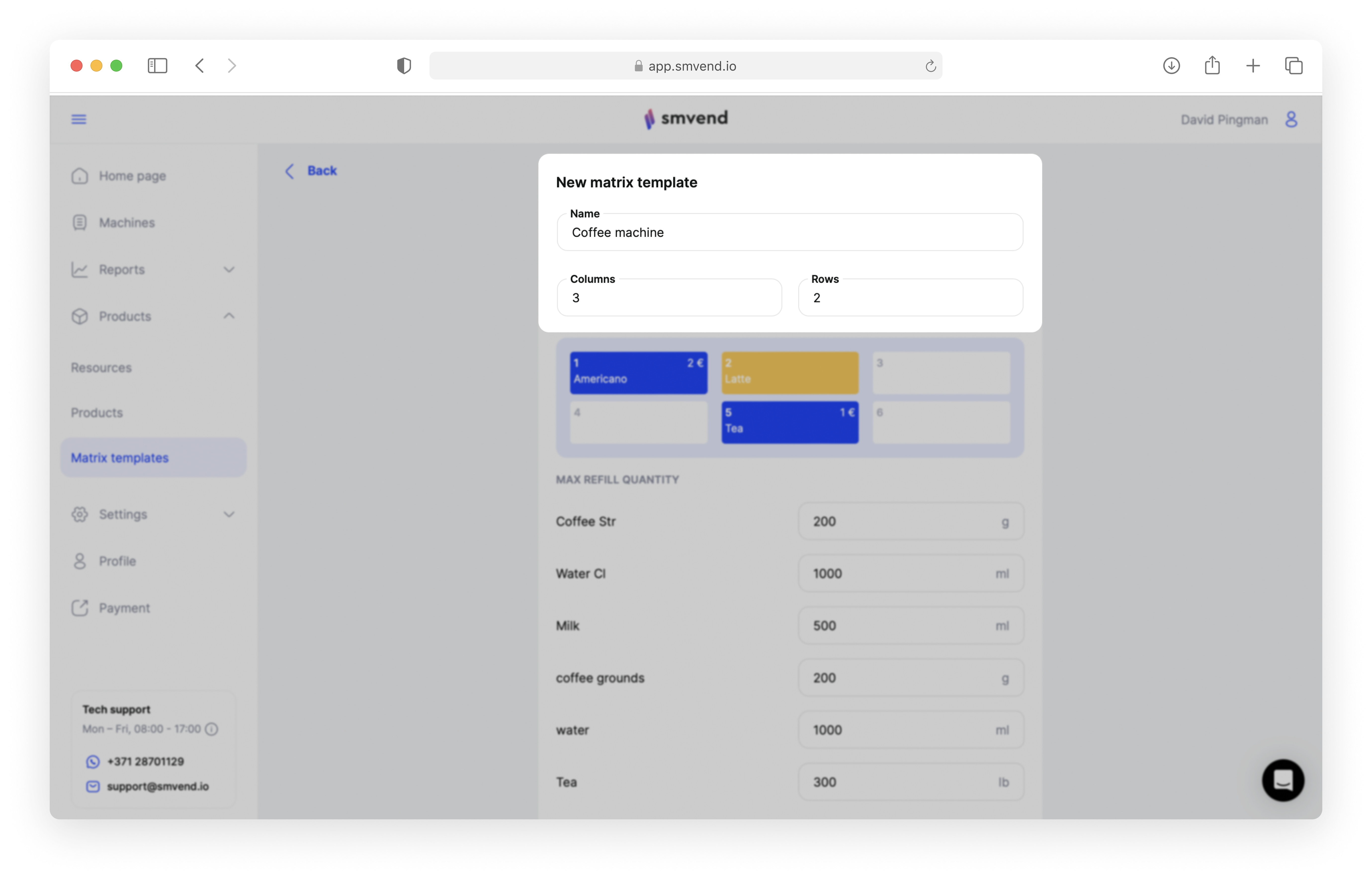Go to Machines in sidebar
Image resolution: width=1372 pixels, height=879 pixels.
click(127, 222)
